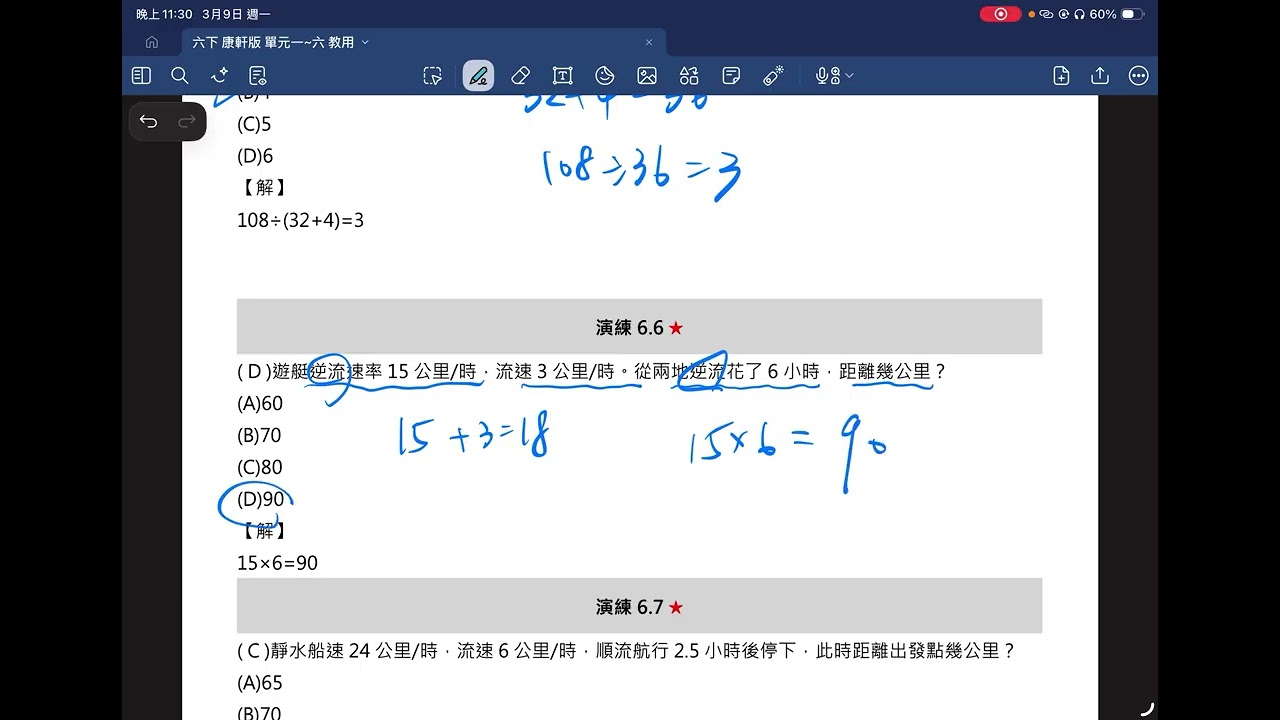Tap the 演練 6.6 question text
Screen dimensions: 1280x720
592,372
